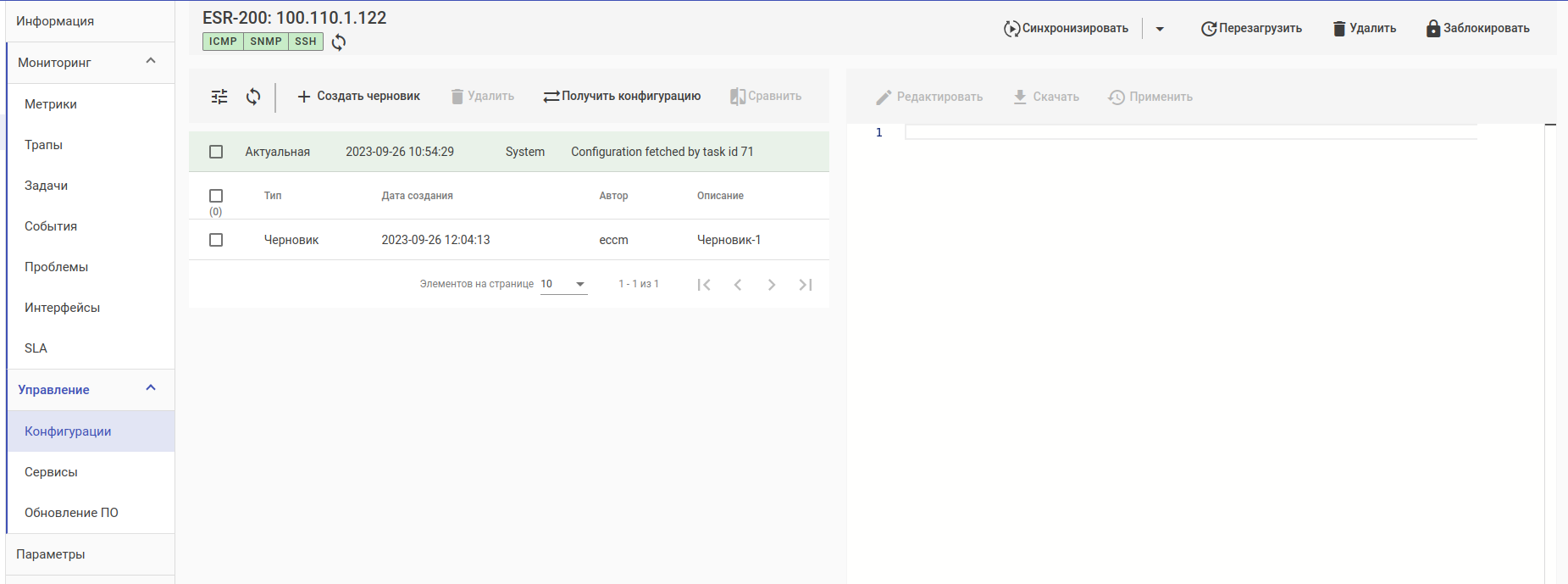Open Задачи in the sidebar
This screenshot has width=1568, height=584.
[91, 186]
